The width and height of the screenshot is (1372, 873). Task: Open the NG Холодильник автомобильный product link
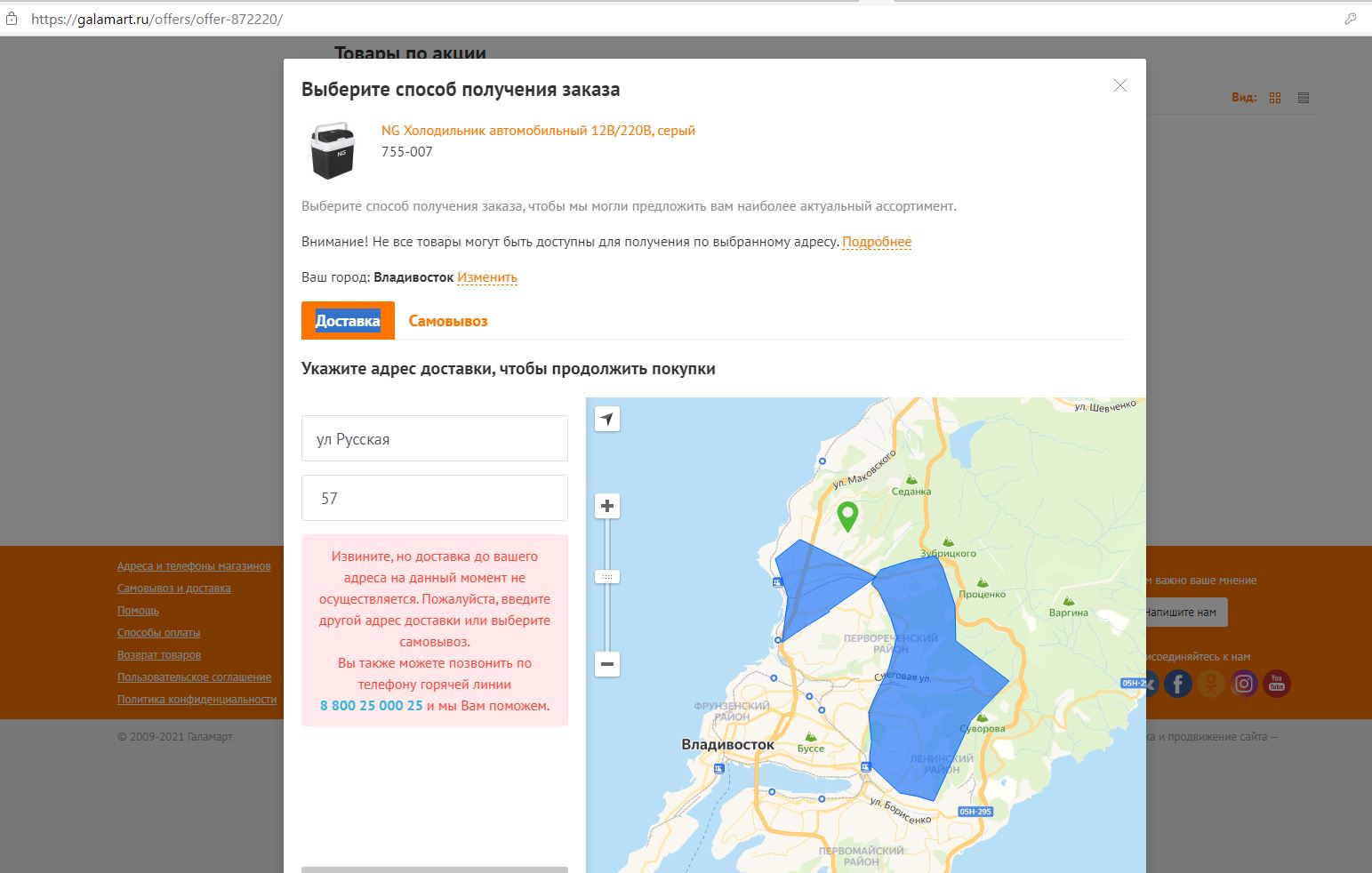(538, 131)
